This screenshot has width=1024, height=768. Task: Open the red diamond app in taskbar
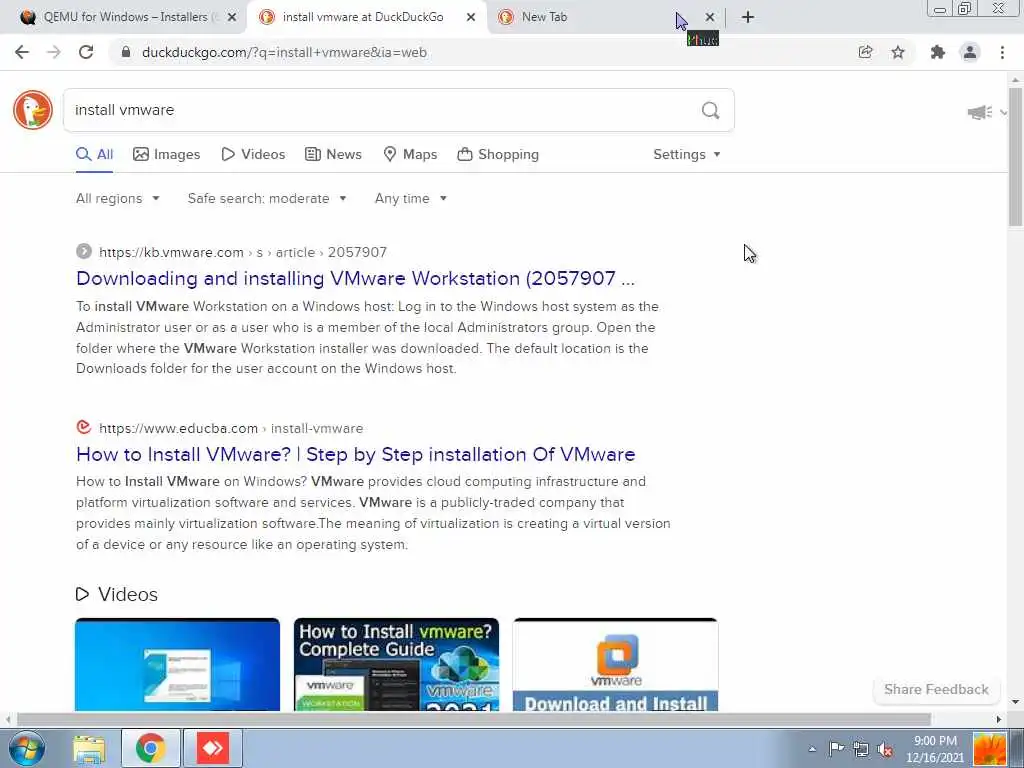213,748
